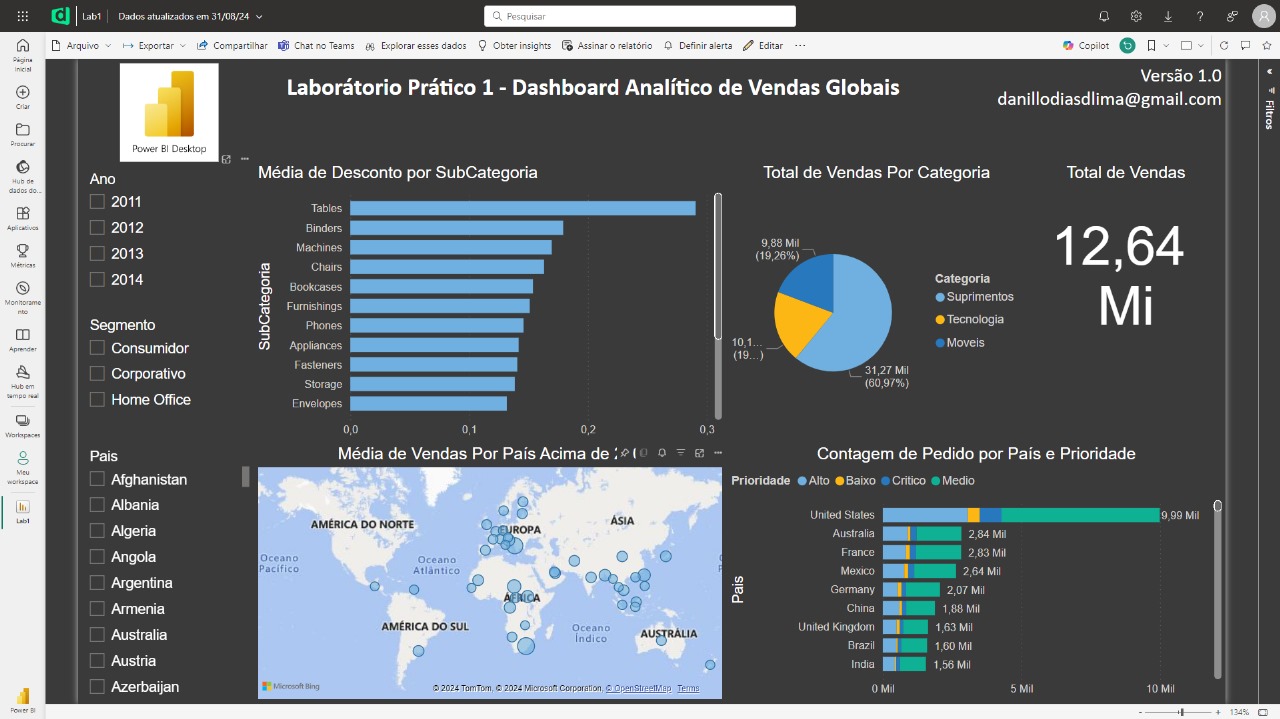
Task: Open the help question mark
Action: click(1200, 16)
